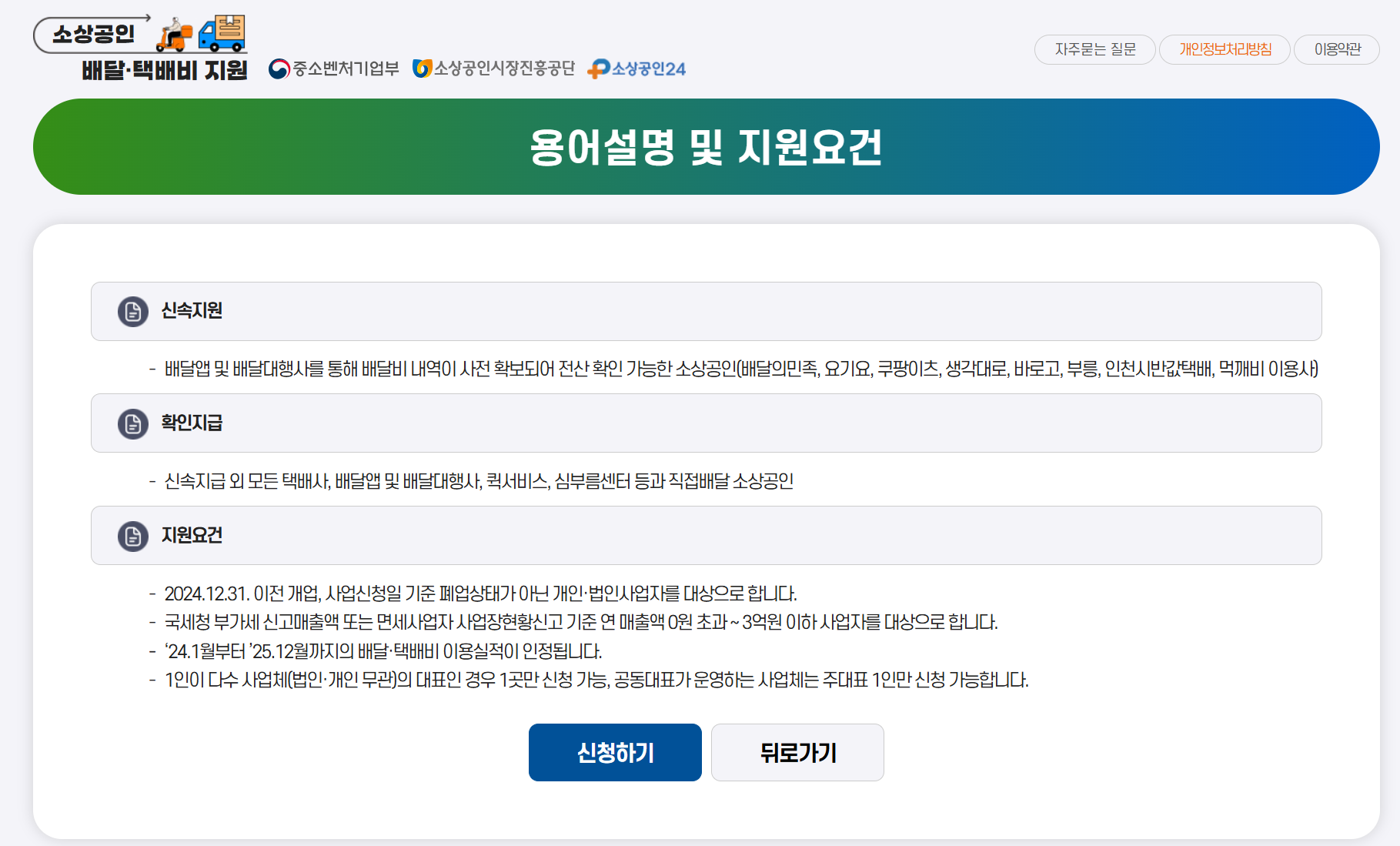This screenshot has height=846, width=1400.
Task: Open the 소상공인시장진흥공단 logo link
Action: coord(496,69)
